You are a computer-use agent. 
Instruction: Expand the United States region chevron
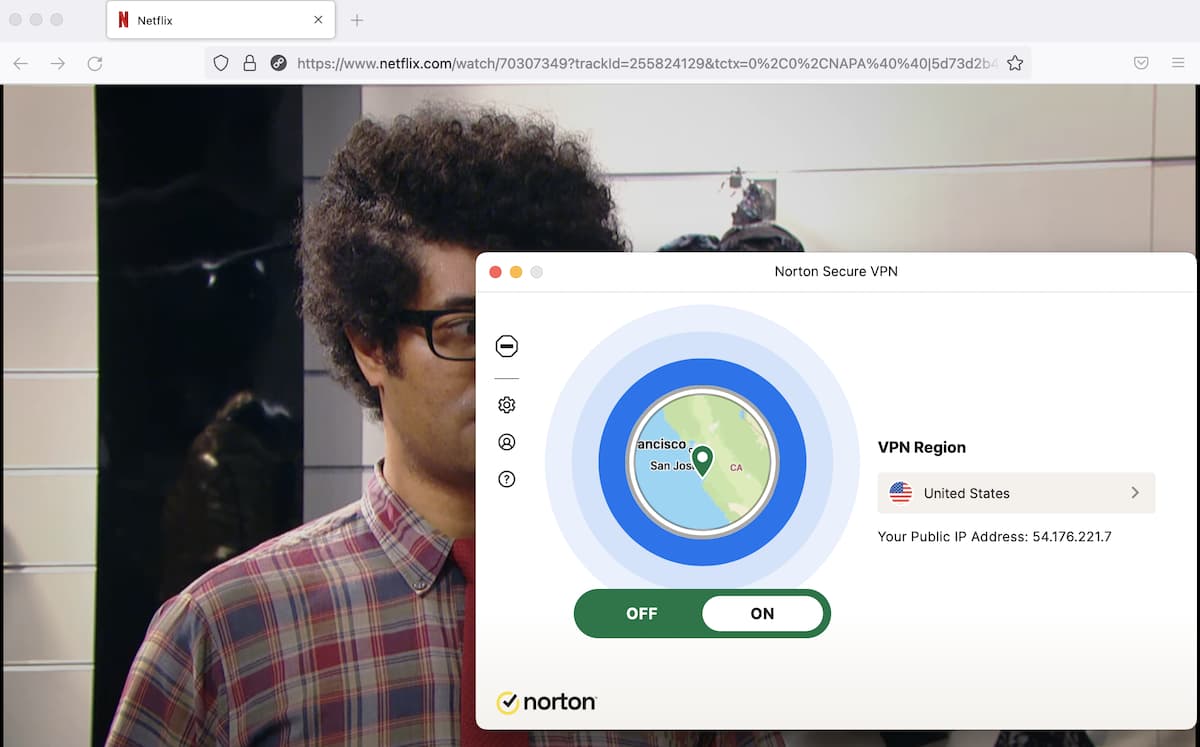click(1134, 492)
